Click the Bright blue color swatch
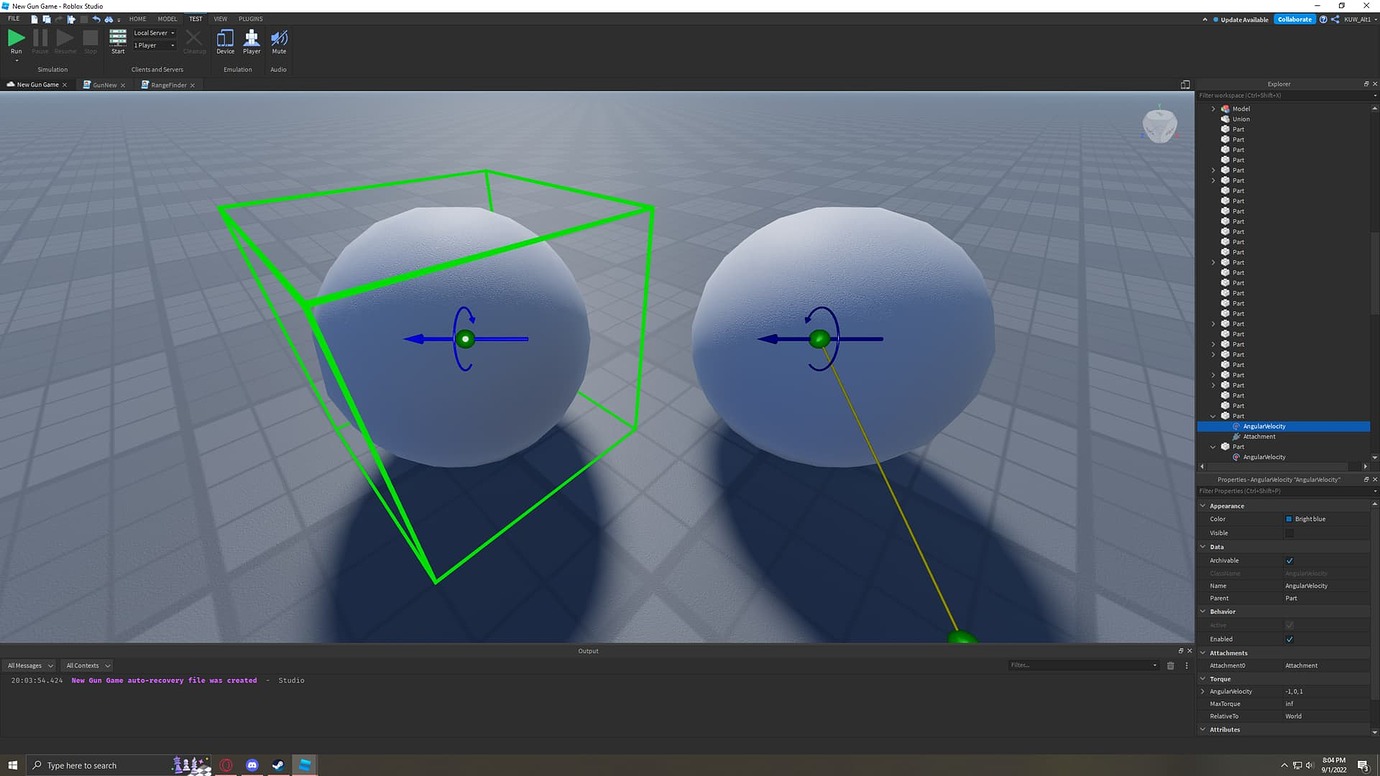Image resolution: width=1380 pixels, height=776 pixels. pyautogui.click(x=1289, y=518)
